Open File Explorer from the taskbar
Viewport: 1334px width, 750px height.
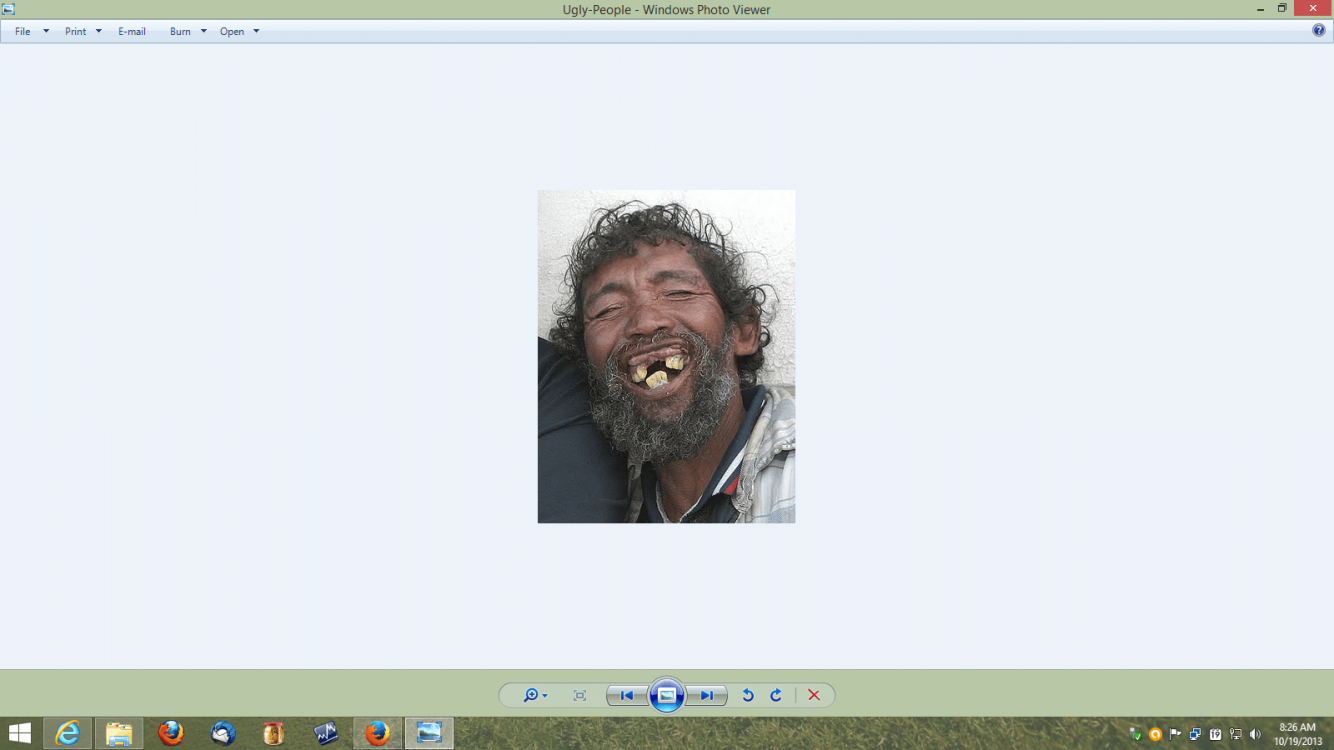[119, 733]
